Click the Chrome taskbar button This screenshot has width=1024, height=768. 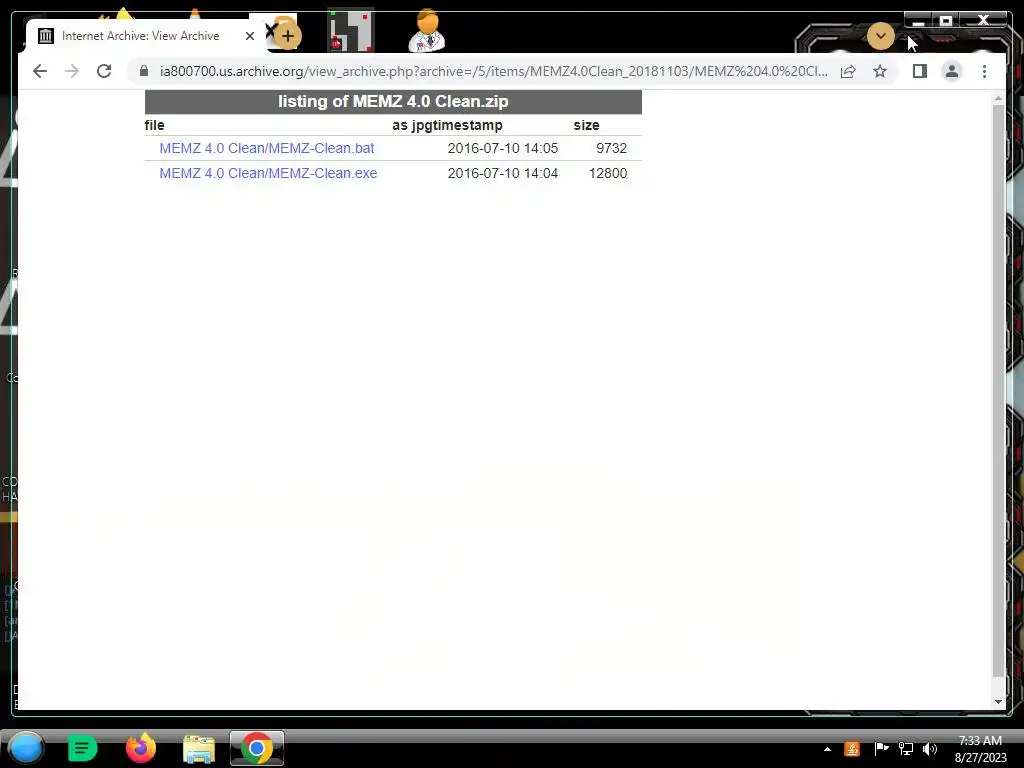tap(257, 748)
